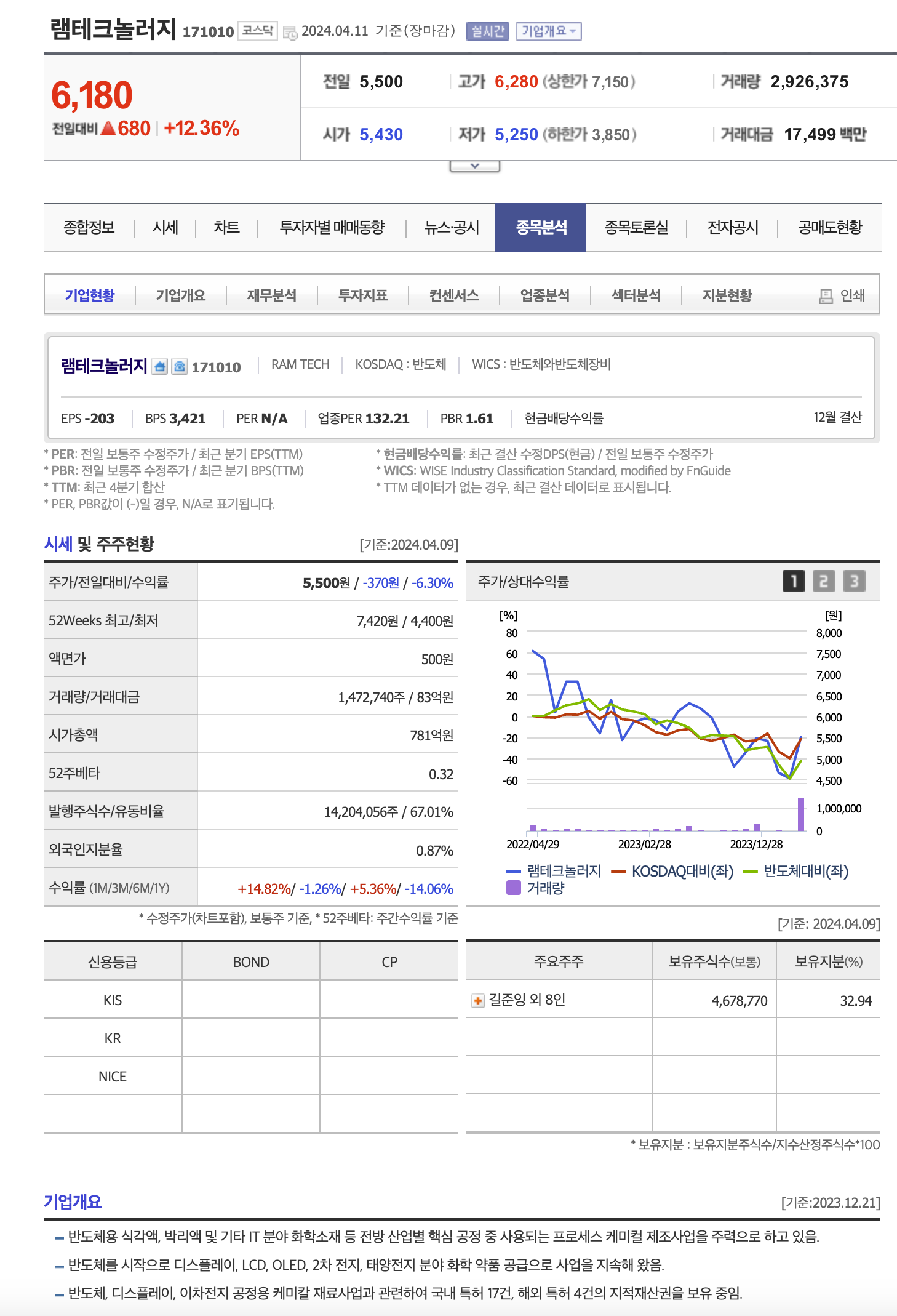Click the 인쇄 print link
The width and height of the screenshot is (897, 1316).
tap(853, 296)
